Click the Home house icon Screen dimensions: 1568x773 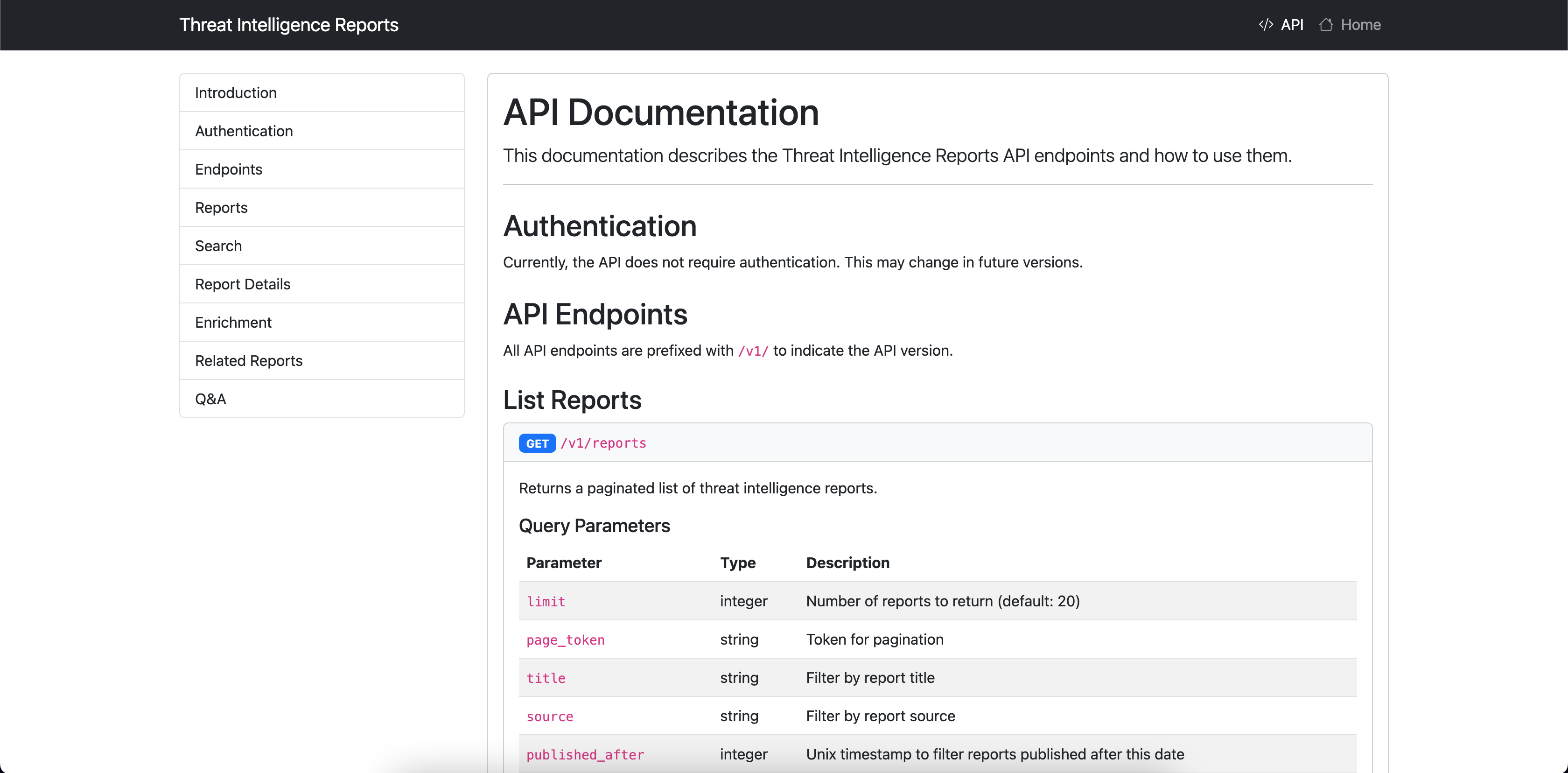click(1326, 24)
